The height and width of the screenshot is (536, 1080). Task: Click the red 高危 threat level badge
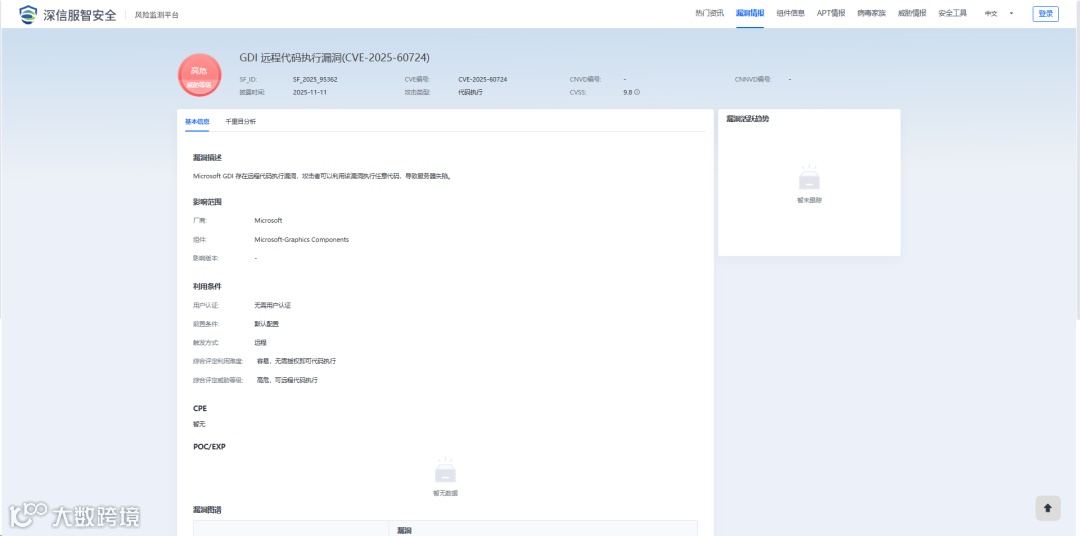click(x=199, y=74)
